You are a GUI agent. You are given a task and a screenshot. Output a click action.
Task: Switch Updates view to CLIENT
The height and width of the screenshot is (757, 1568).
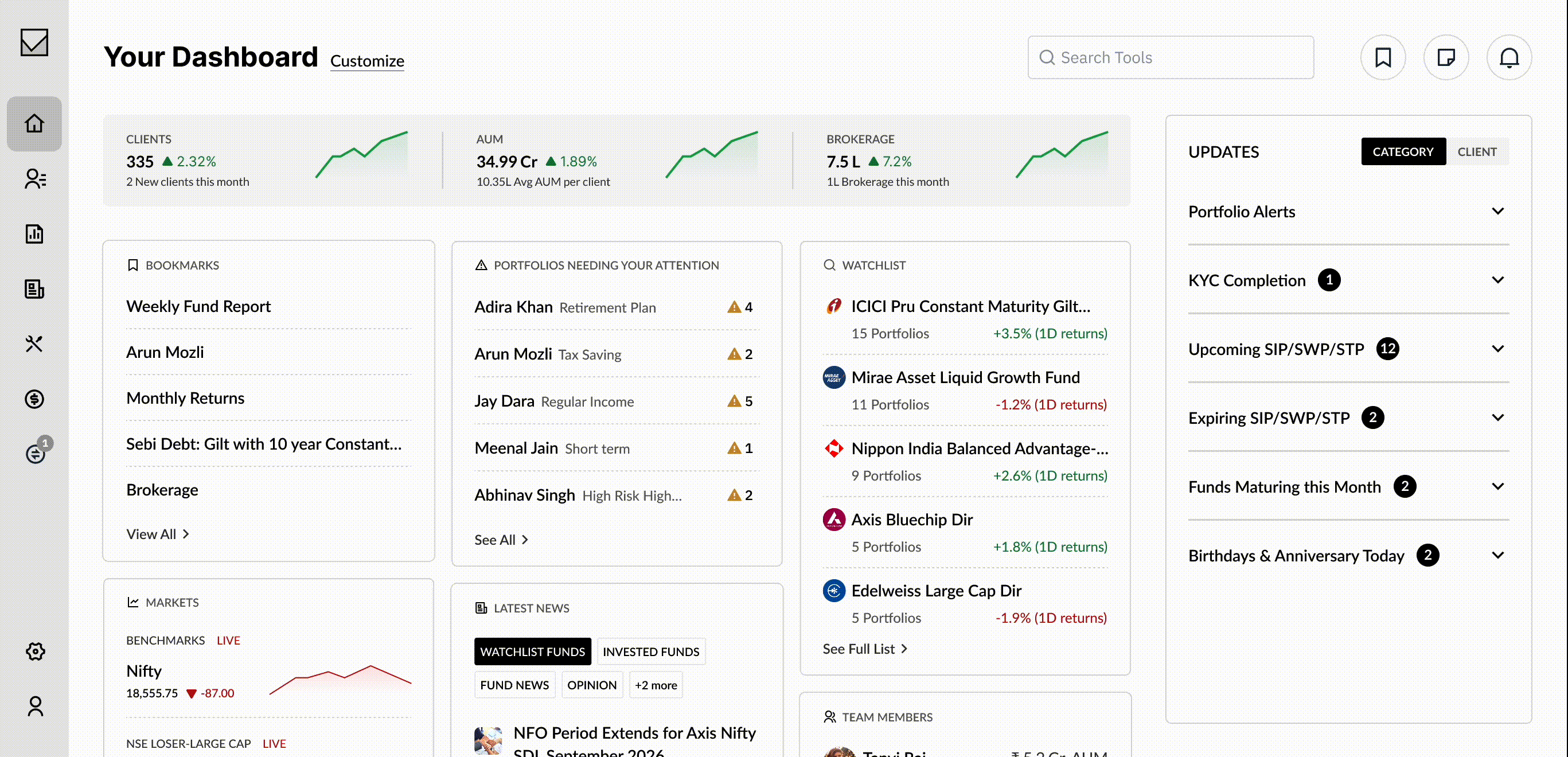click(x=1476, y=151)
